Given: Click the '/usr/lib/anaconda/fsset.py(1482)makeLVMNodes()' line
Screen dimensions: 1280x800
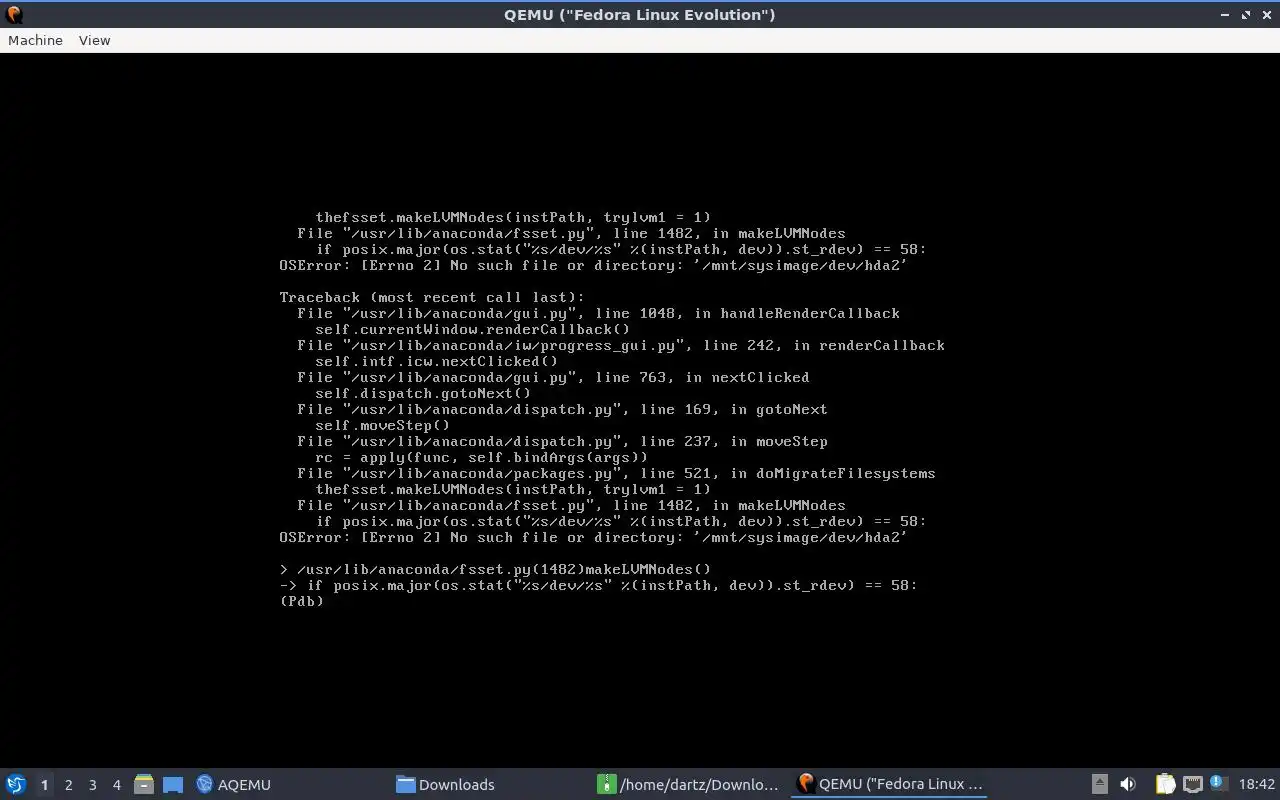Looking at the screenshot, I should point(504,569).
